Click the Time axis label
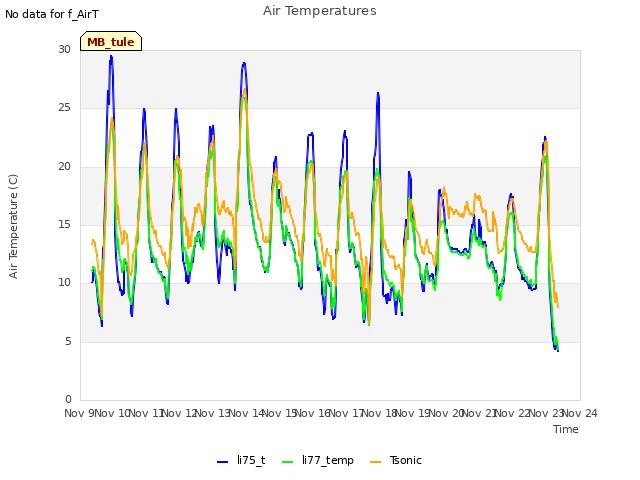640x480 pixels. click(566, 429)
